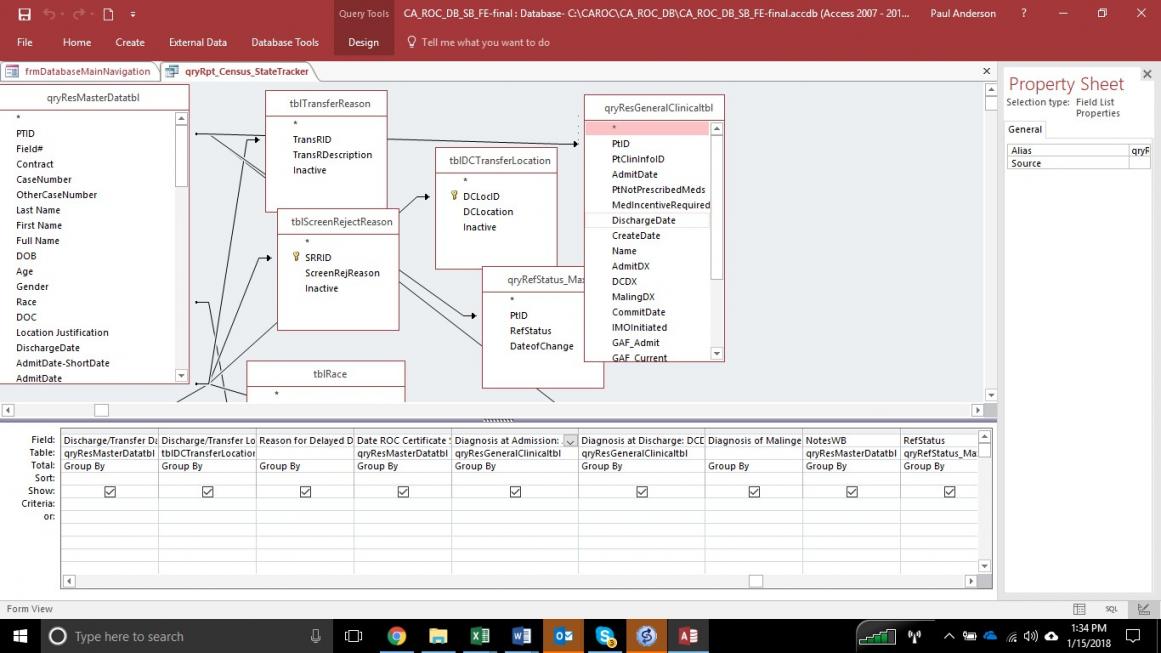Viewport: 1161px width, 653px height.
Task: Switch to Datasheet View in status bar
Action: (x=1079, y=609)
